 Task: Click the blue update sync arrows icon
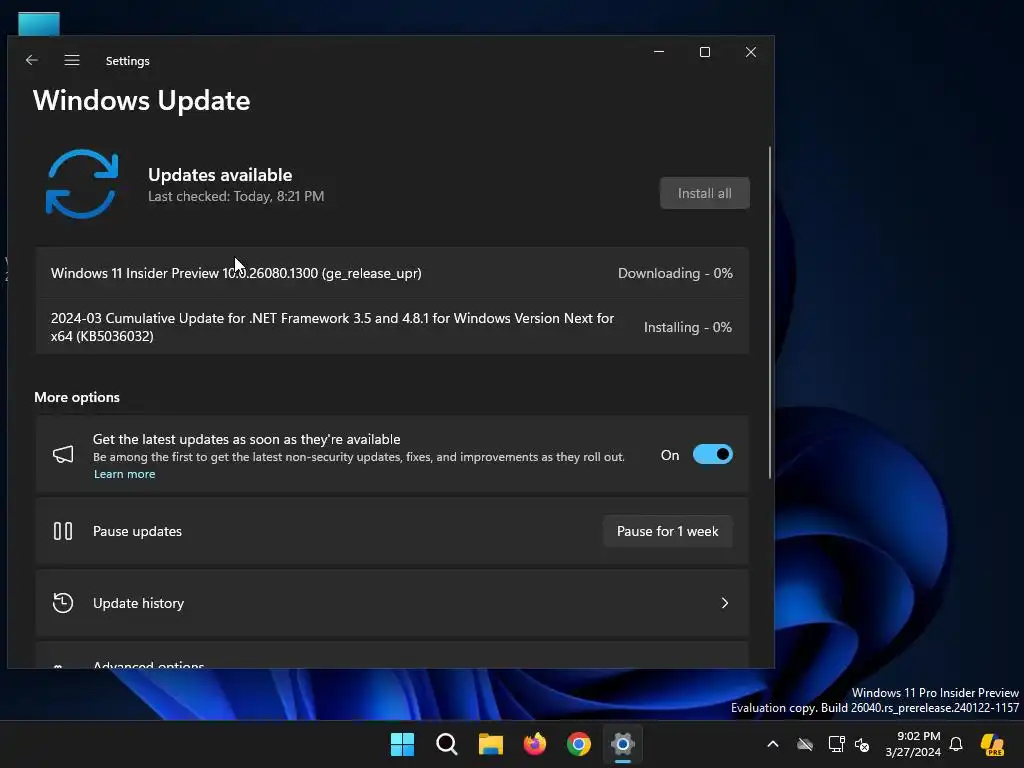pyautogui.click(x=82, y=184)
